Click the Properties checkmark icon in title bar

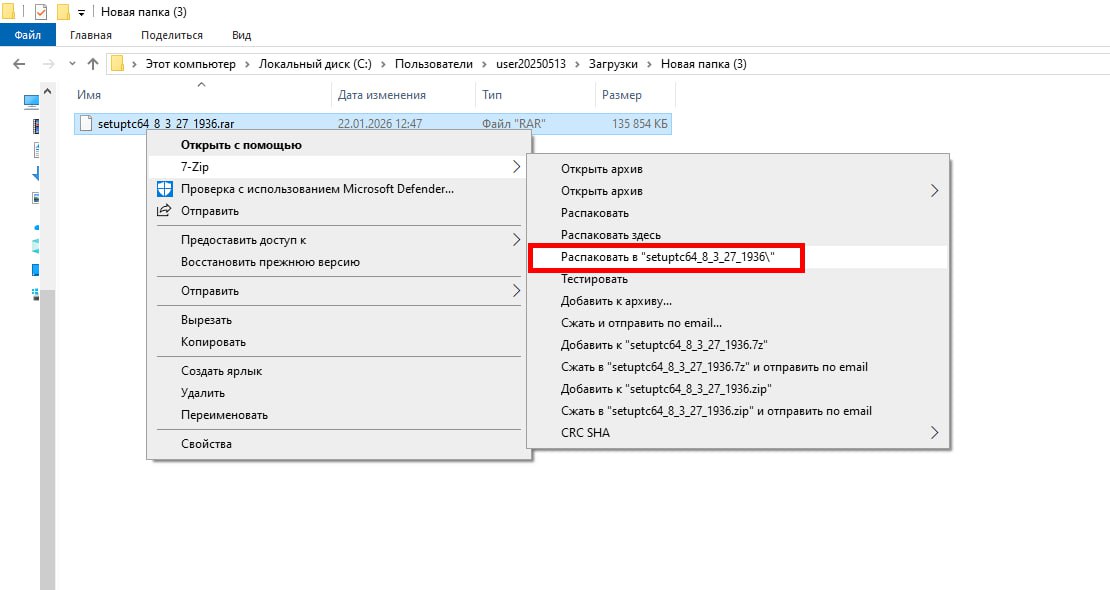41,12
